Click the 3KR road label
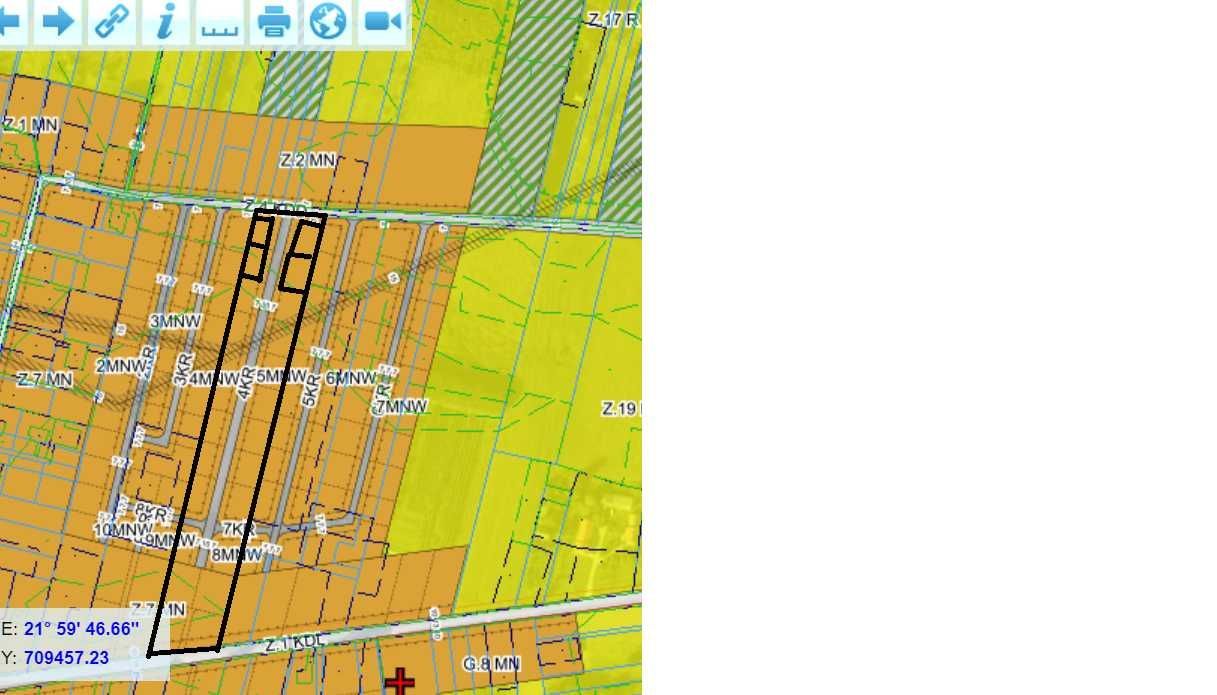1217x695 pixels. 181,369
